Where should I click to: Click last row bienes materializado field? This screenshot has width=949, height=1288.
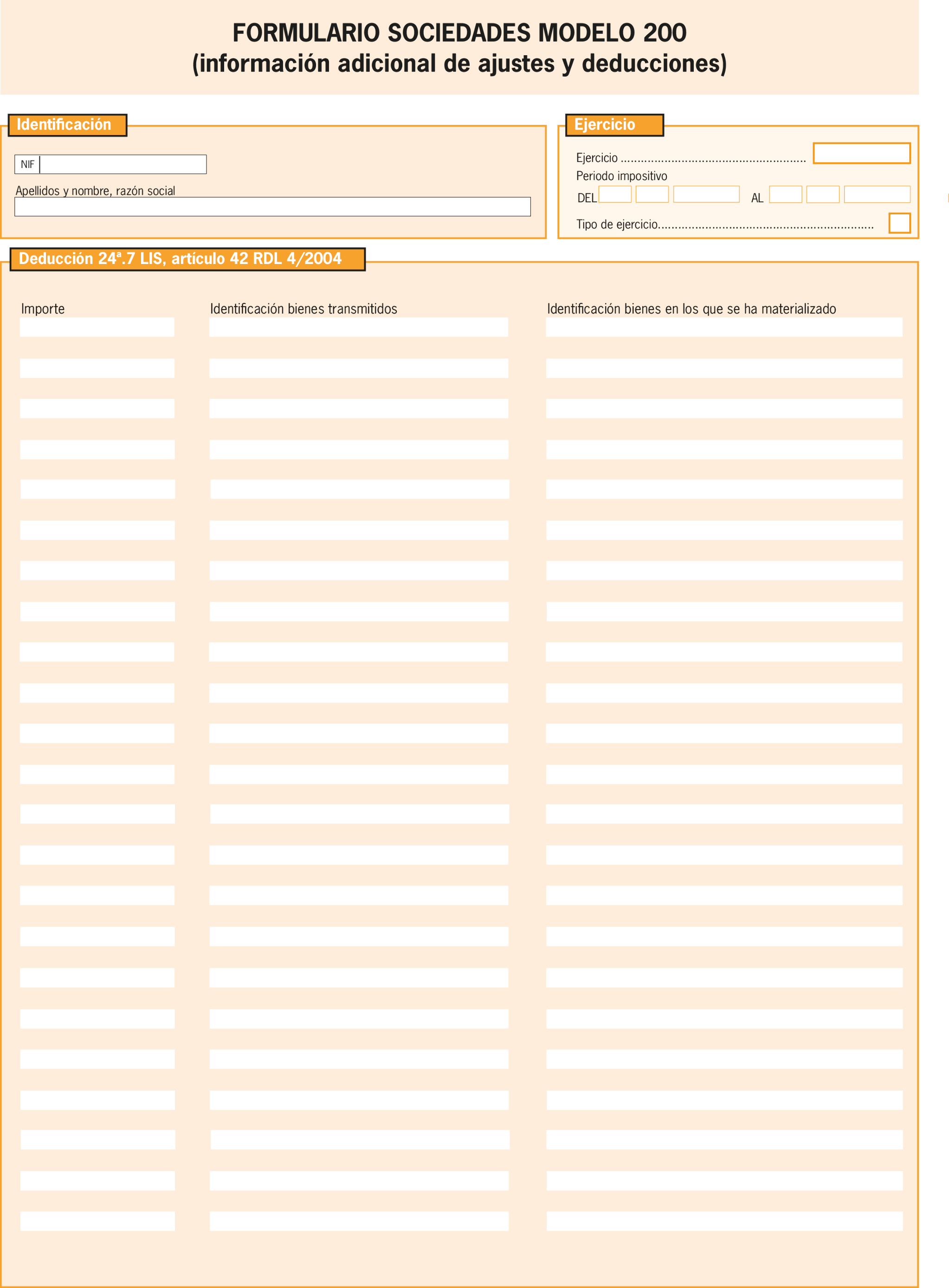[x=724, y=1221]
